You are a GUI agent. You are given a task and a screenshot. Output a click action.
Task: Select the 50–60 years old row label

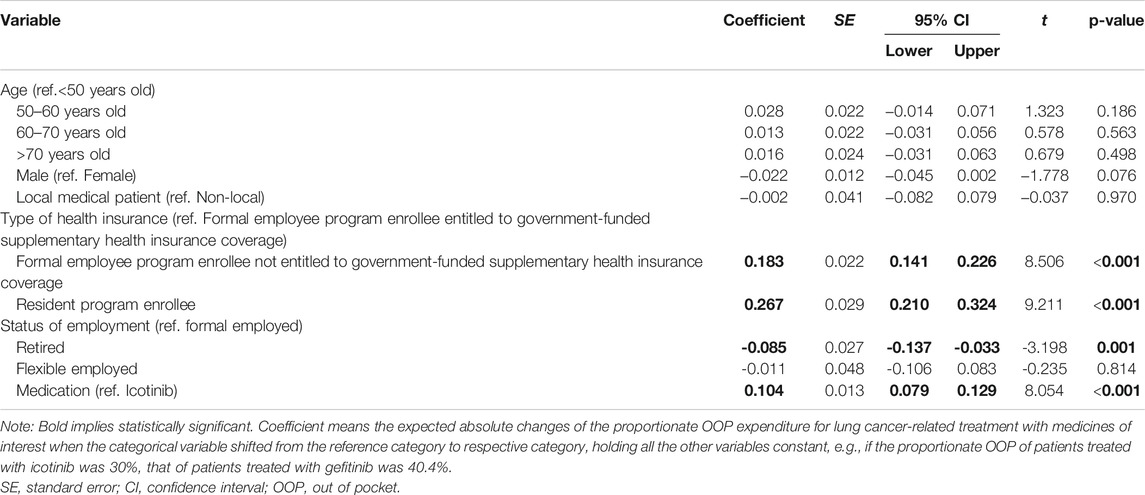point(70,112)
